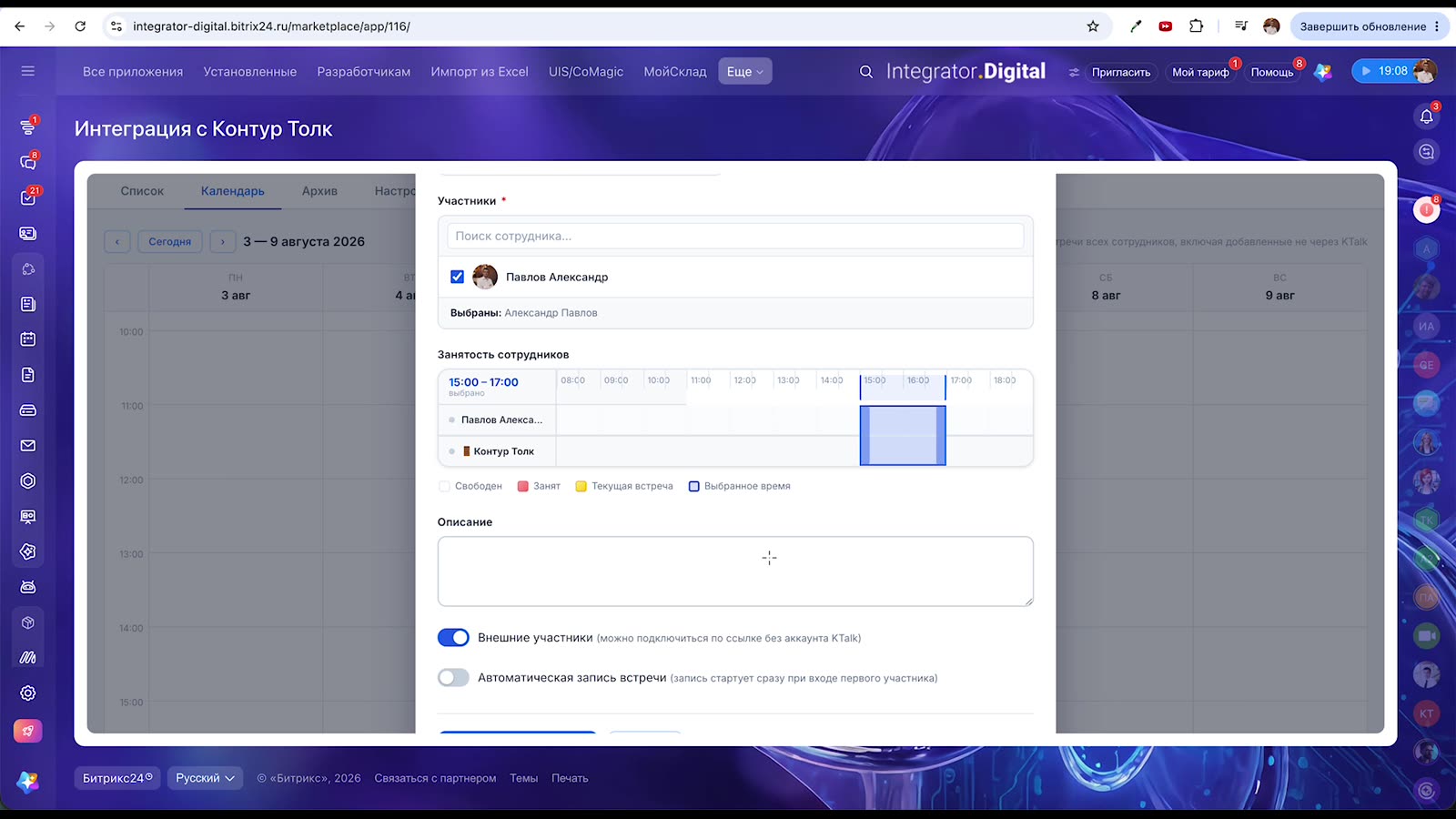Switch to the Список tab
The height and width of the screenshot is (819, 1456).
[x=142, y=191]
